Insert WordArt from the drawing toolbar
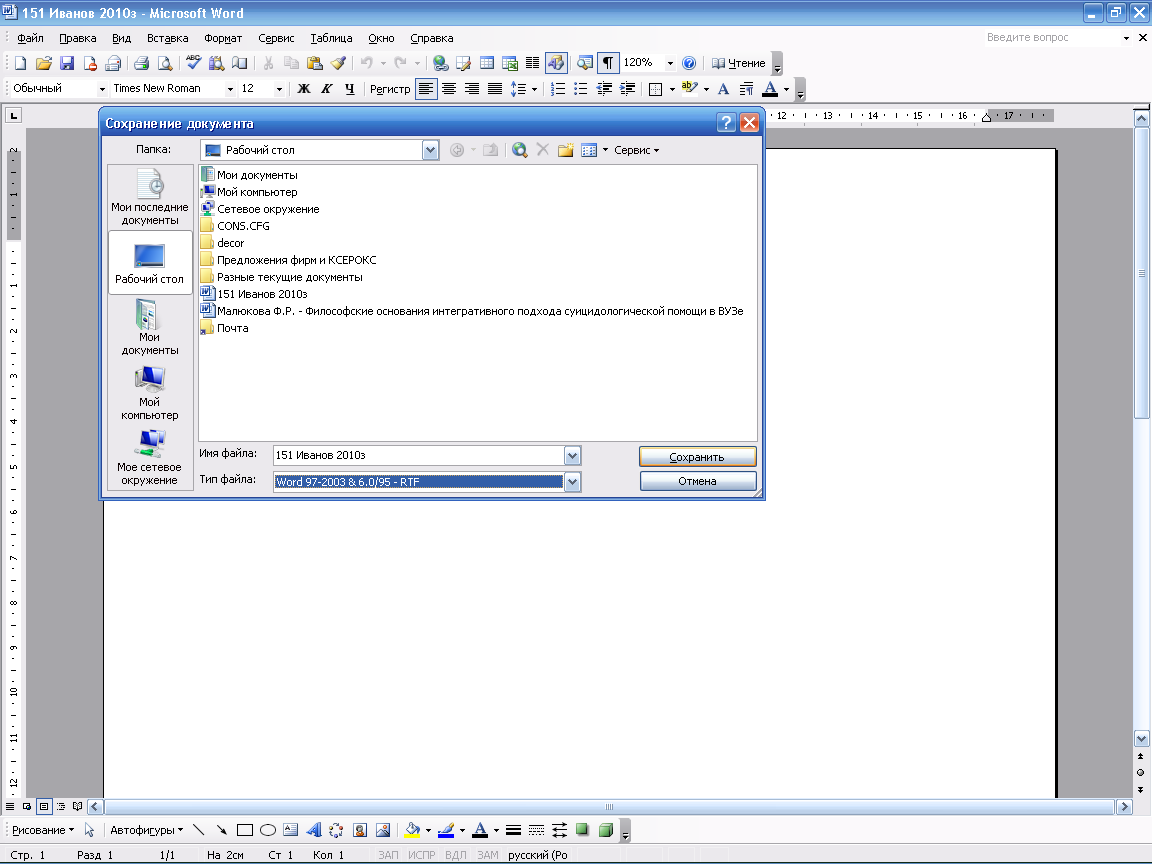Screen dimensions: 1152x864 pos(314,830)
